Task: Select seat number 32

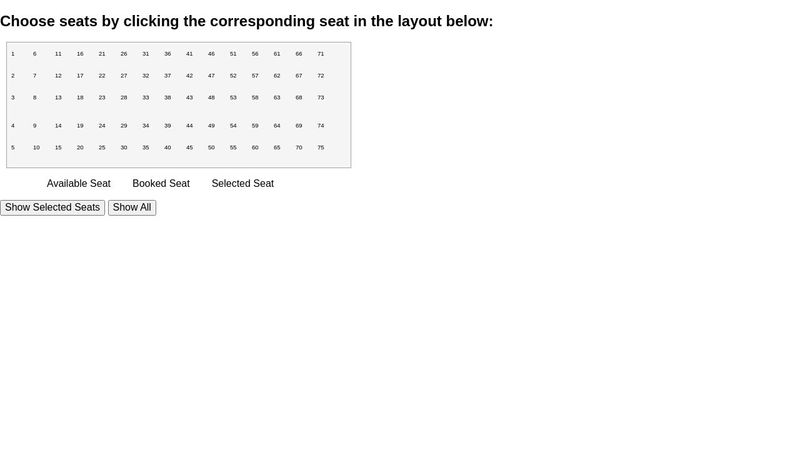Action: [146, 76]
